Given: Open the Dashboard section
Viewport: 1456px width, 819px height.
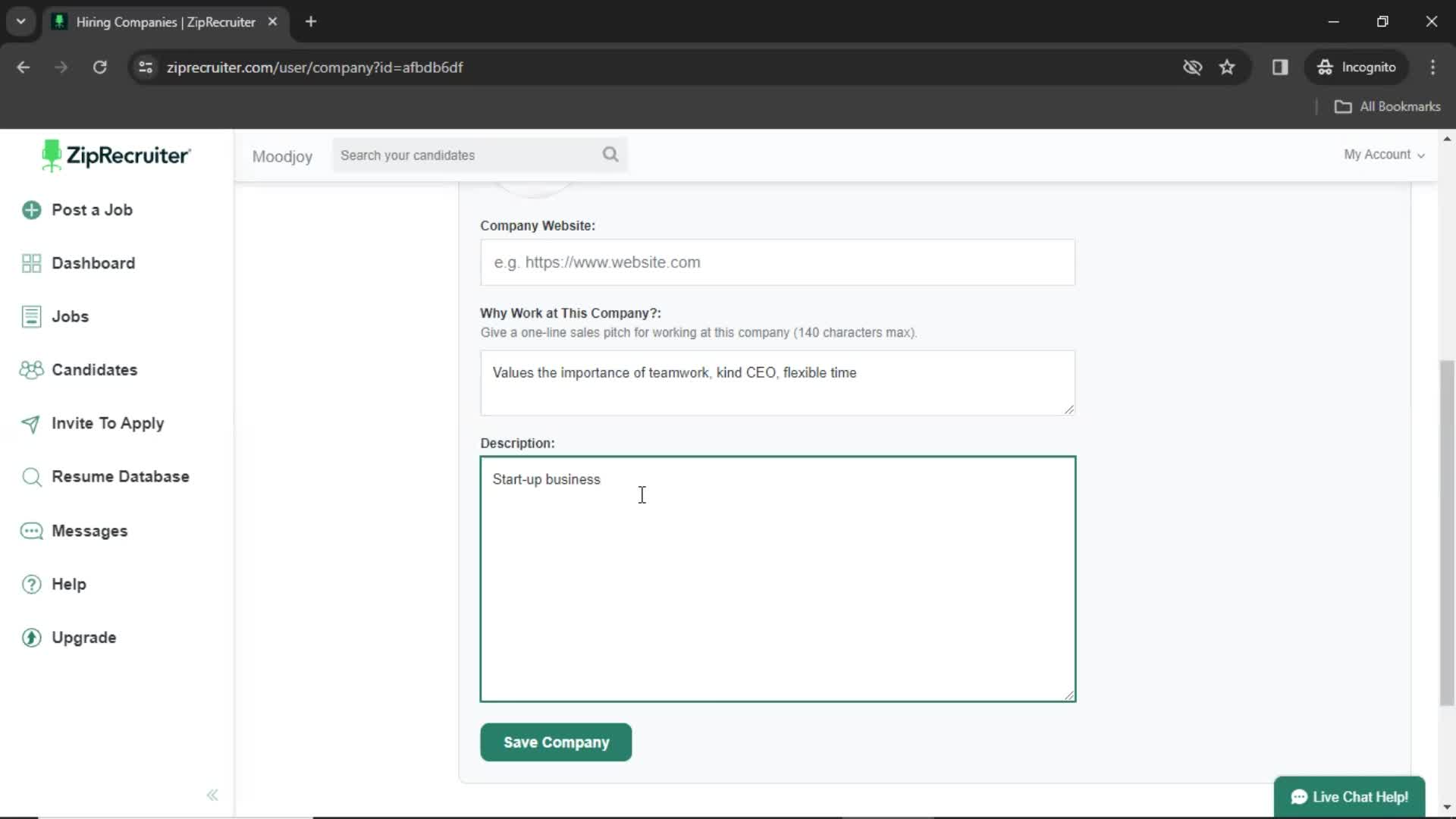Looking at the screenshot, I should click(x=93, y=262).
